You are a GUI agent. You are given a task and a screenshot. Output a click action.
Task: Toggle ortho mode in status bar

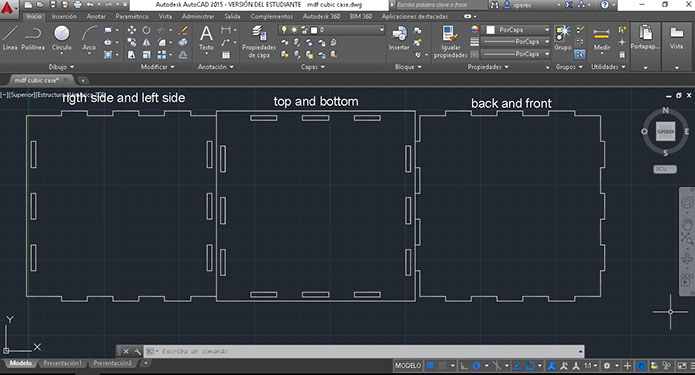464,366
